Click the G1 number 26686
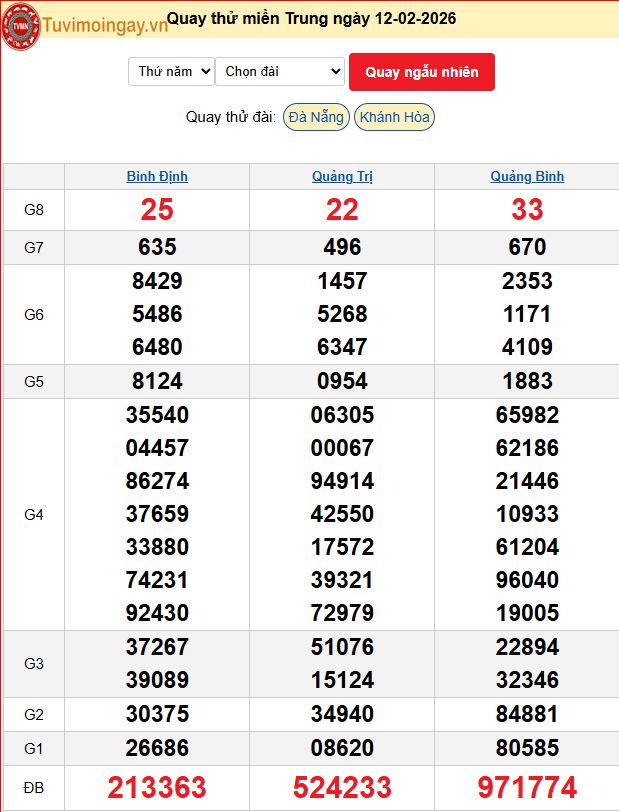The height and width of the screenshot is (812, 619). click(157, 747)
